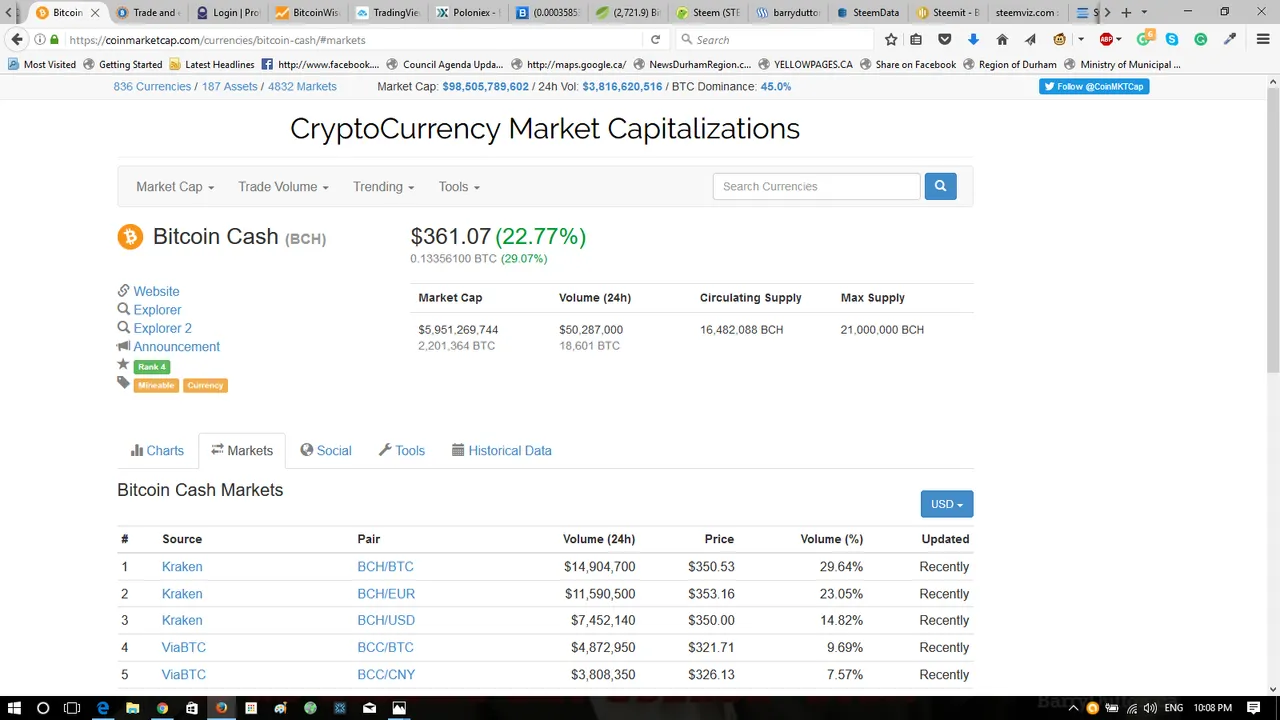Select the Markets tab
This screenshot has height=720, width=1280.
(242, 451)
